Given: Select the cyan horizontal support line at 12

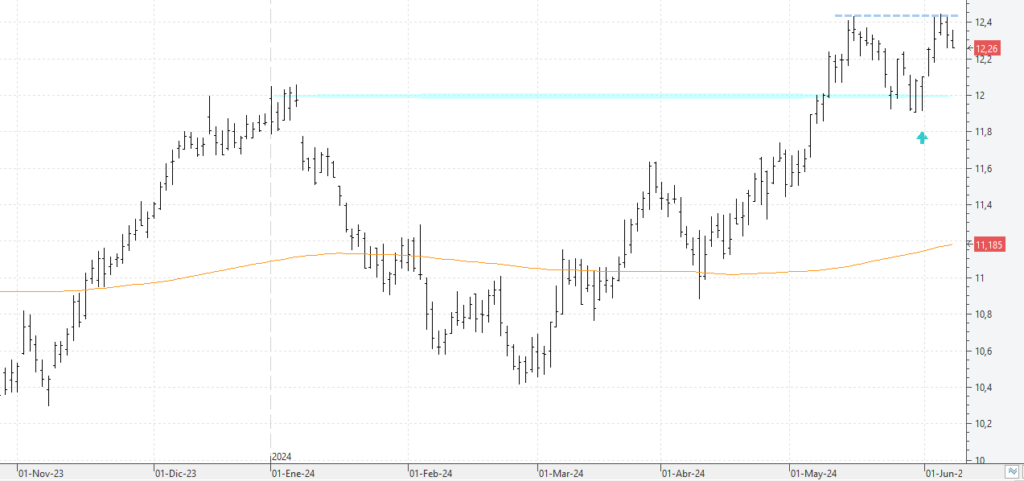Looking at the screenshot, I should coord(600,96).
